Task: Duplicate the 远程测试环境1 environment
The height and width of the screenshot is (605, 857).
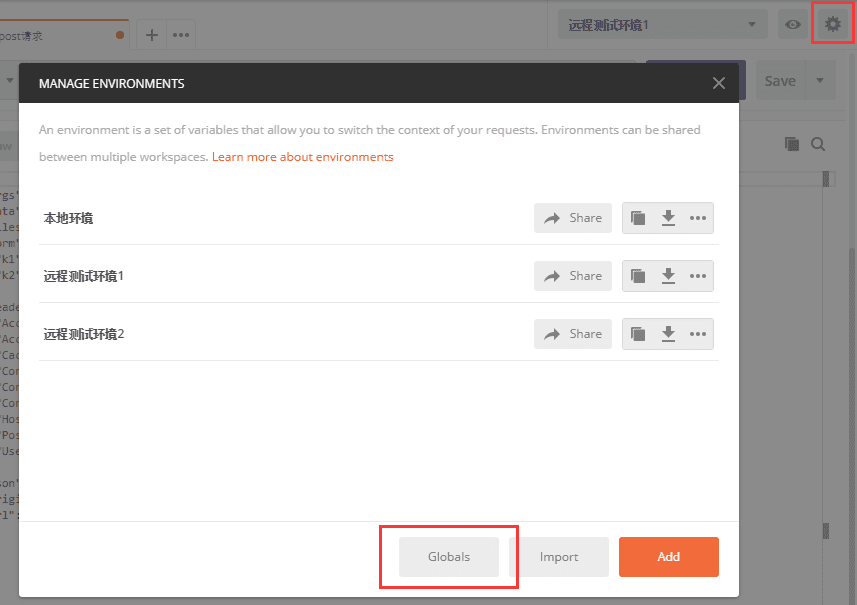Action: (x=638, y=276)
